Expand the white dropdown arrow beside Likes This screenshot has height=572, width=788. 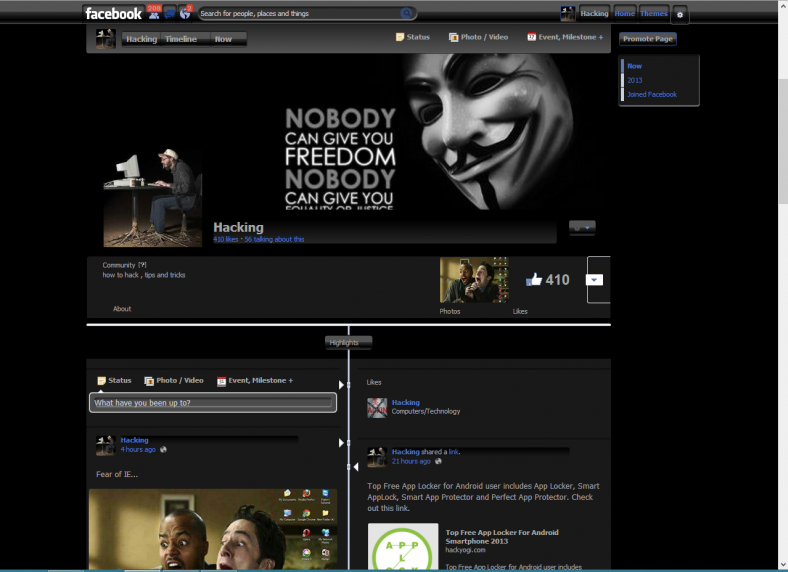(x=594, y=280)
